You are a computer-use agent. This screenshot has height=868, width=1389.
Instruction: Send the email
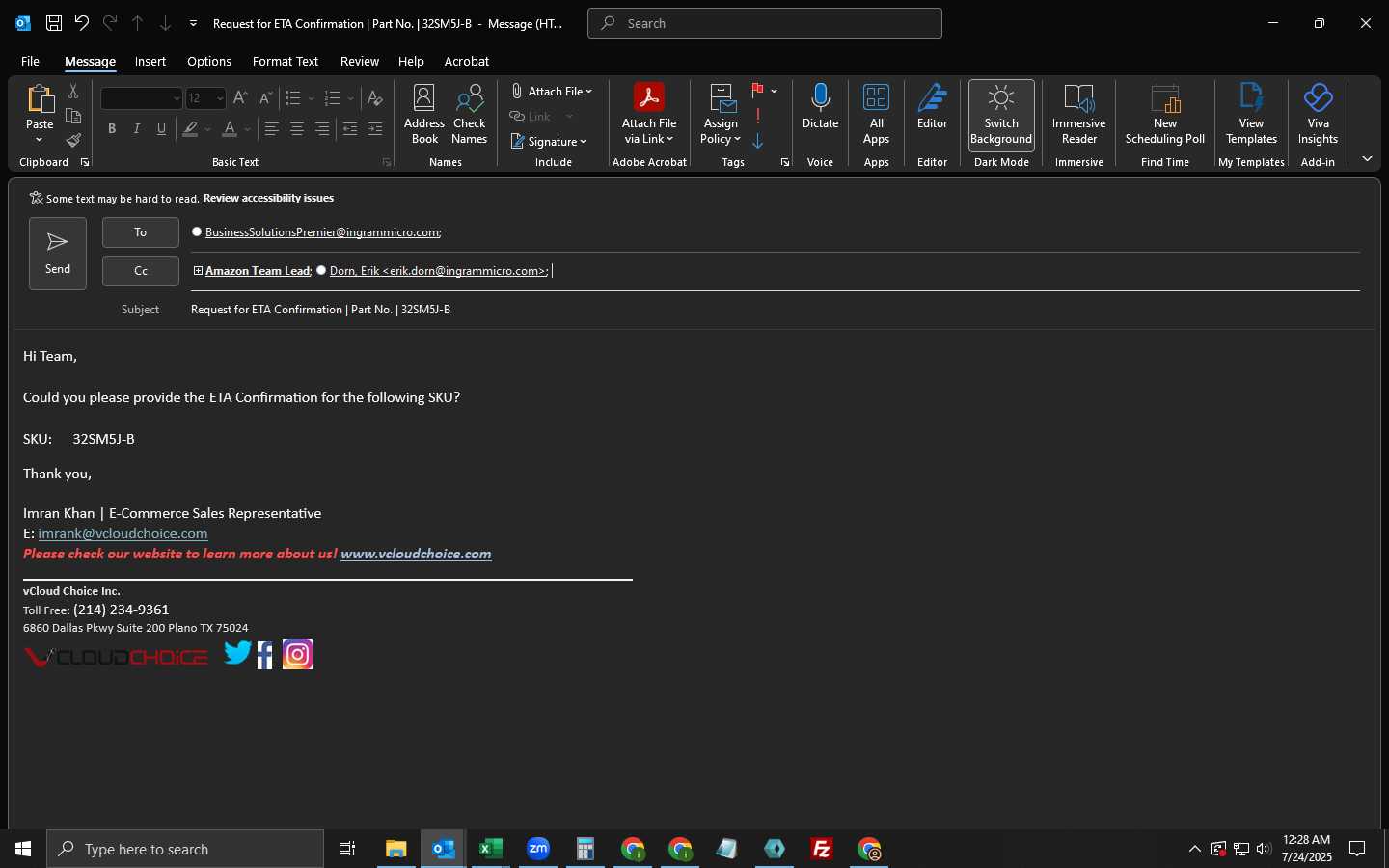(x=58, y=254)
